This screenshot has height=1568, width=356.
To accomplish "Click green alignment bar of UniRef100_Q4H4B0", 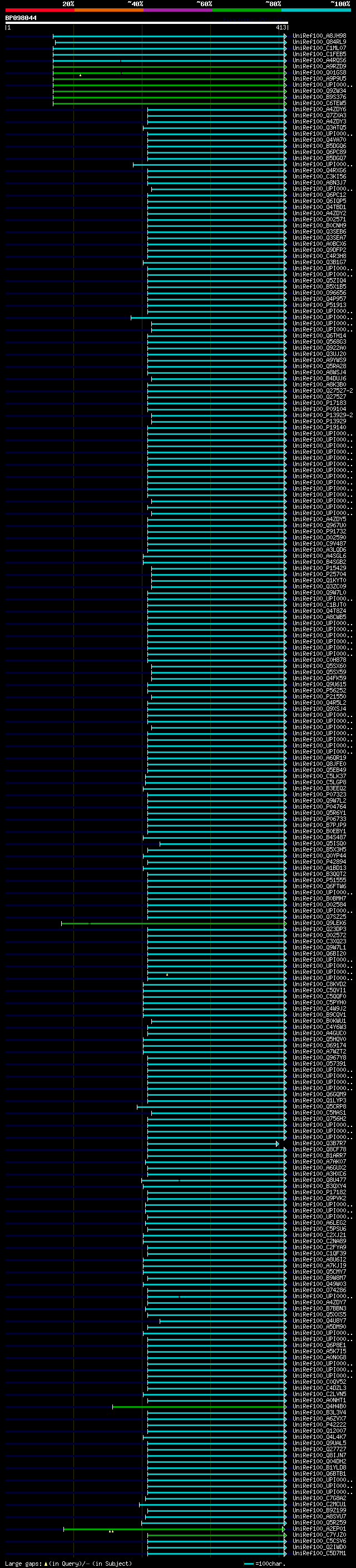I will pos(199,1407).
